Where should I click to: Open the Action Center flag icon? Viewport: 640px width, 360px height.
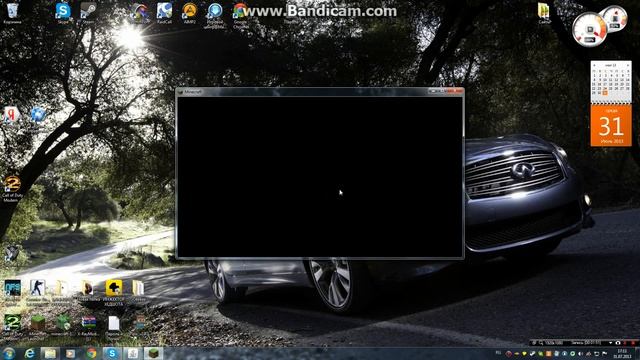604,353
